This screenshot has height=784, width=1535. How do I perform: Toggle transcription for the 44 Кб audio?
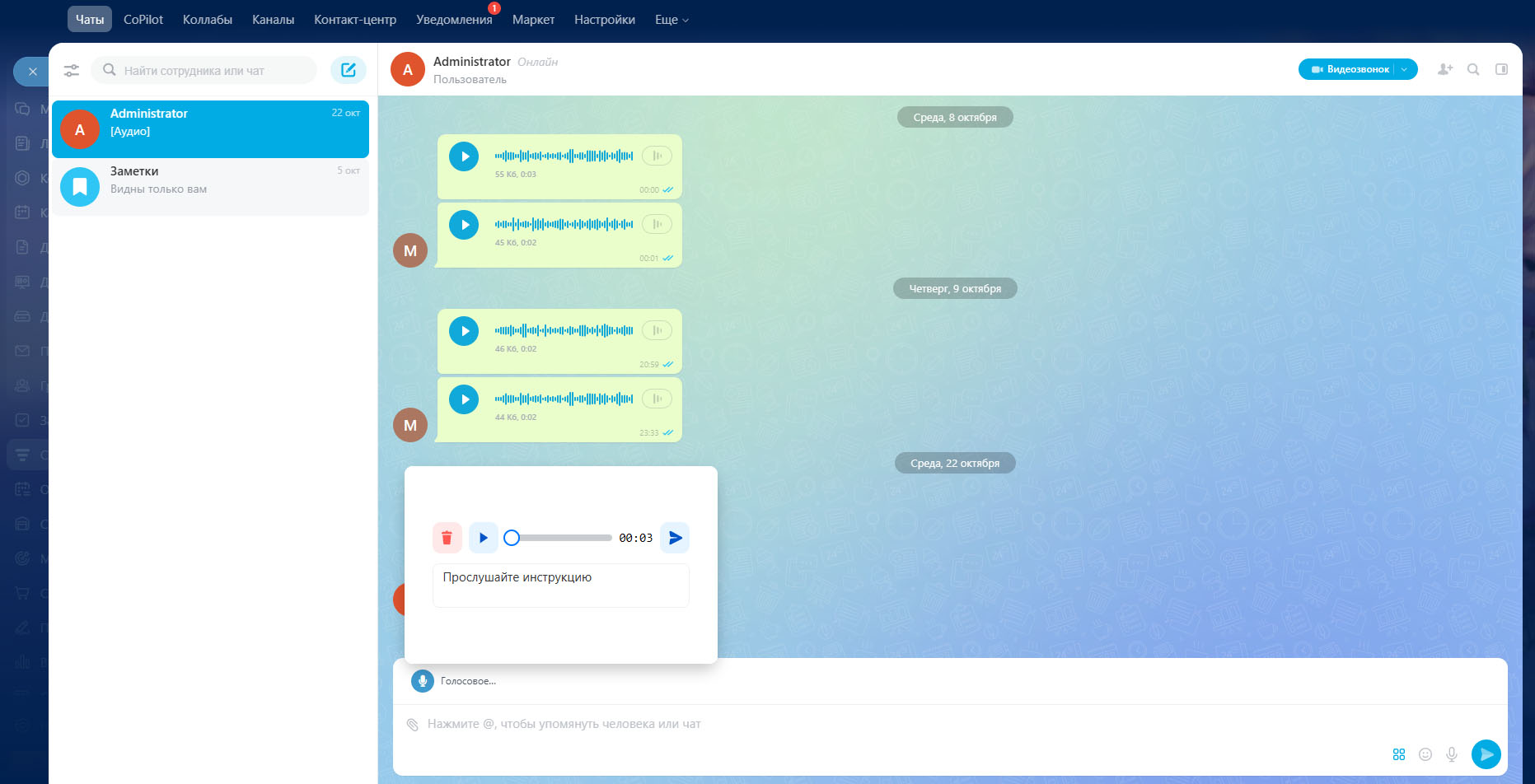pos(657,399)
